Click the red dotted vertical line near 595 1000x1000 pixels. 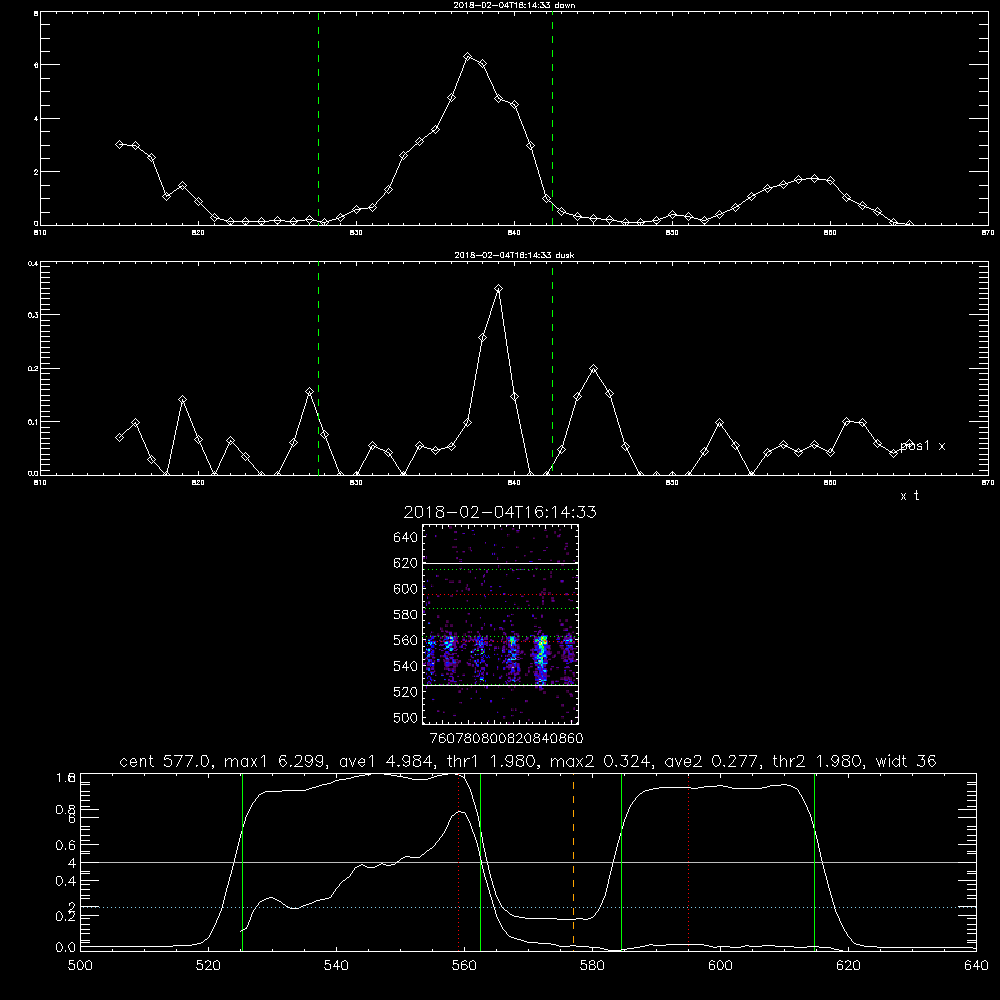tap(689, 860)
